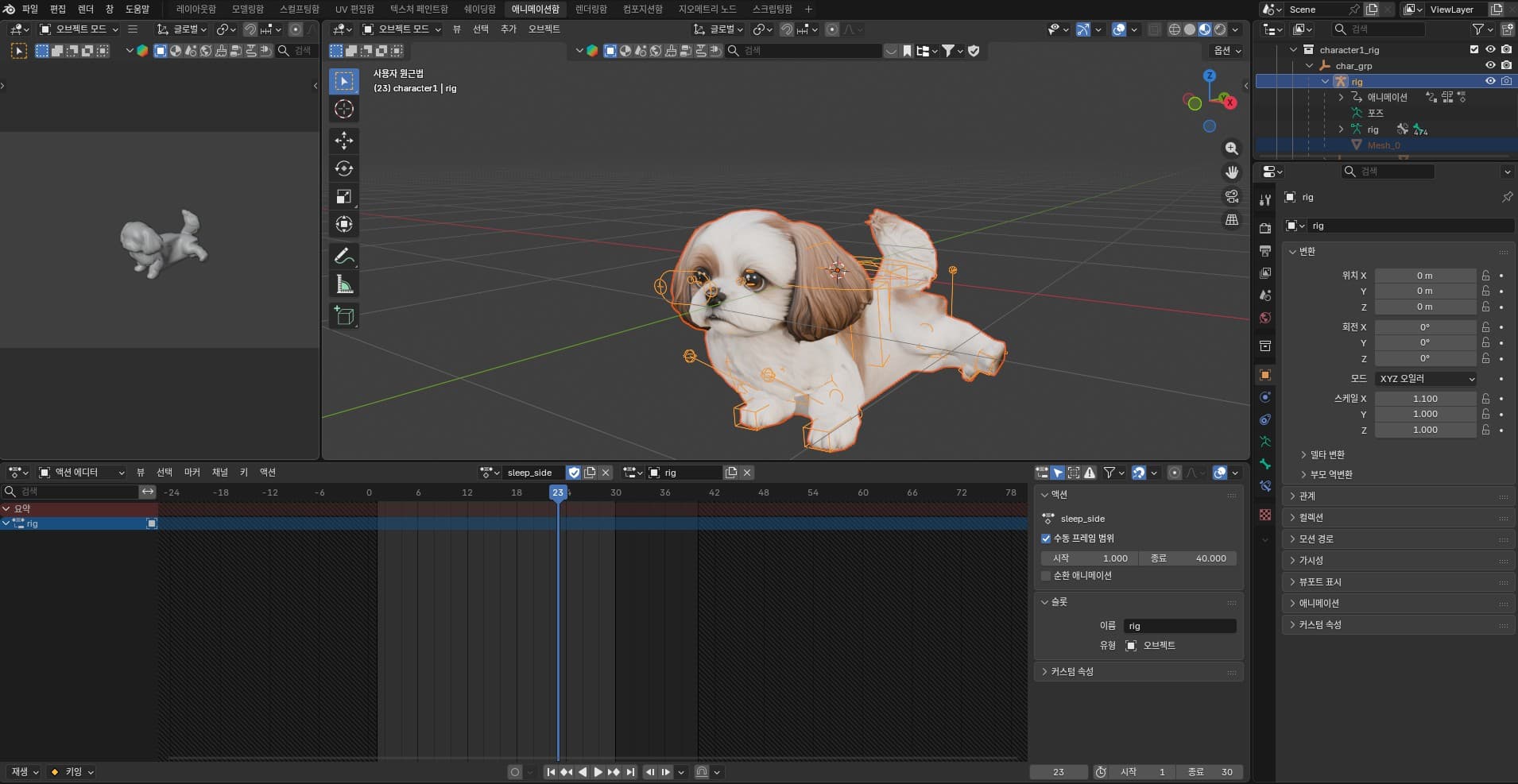The width and height of the screenshot is (1518, 784).
Task: Toggle lock on Scale X
Action: (1485, 399)
